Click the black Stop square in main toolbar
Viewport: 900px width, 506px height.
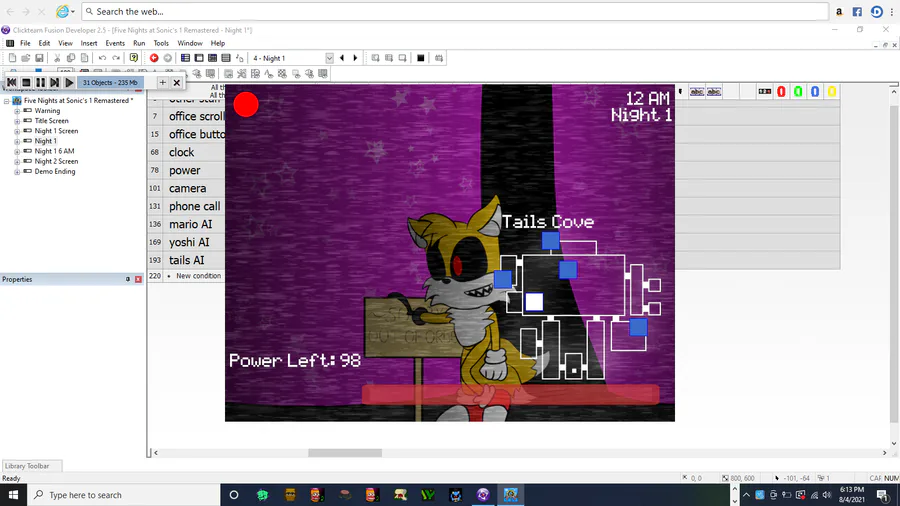tap(421, 58)
